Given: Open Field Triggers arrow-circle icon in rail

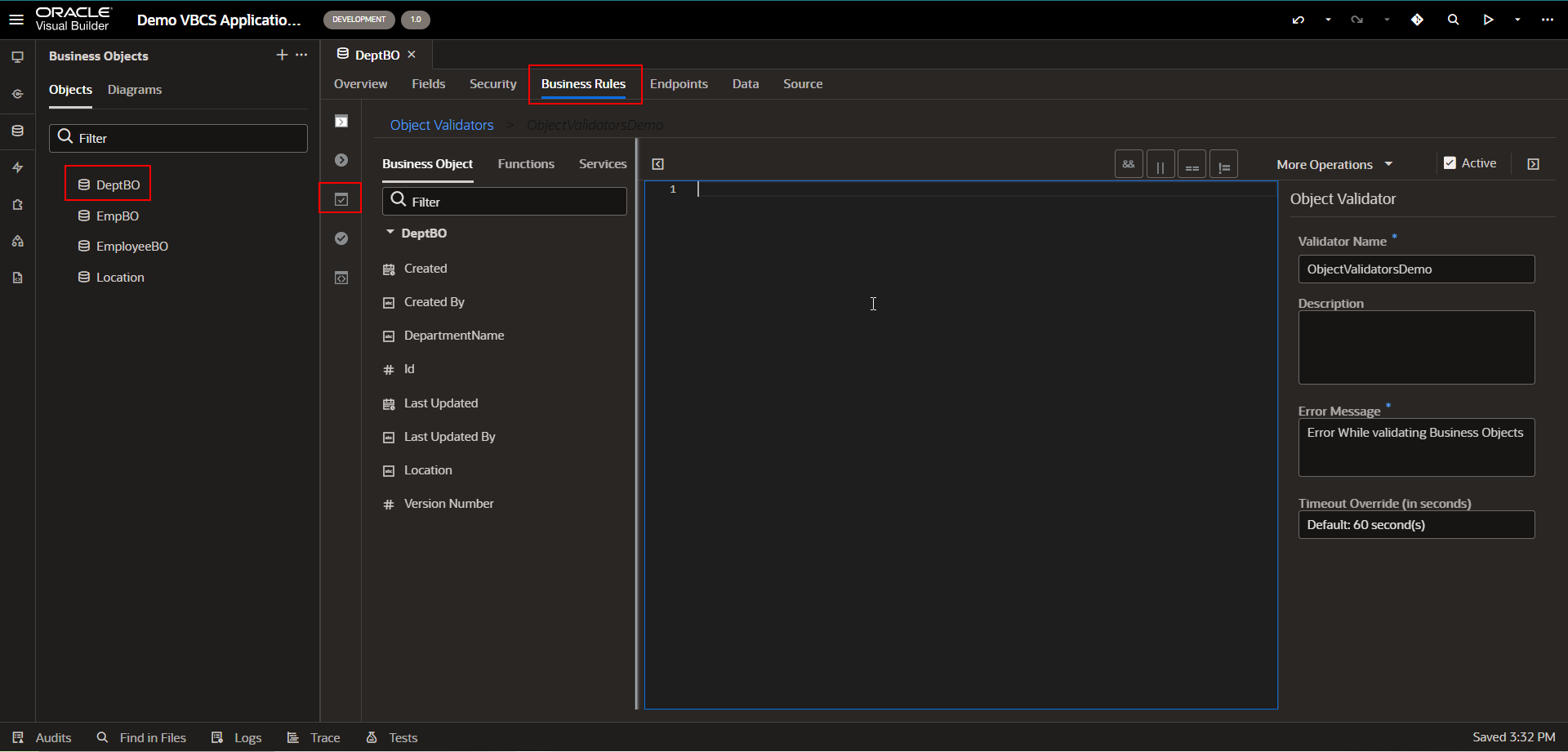Looking at the screenshot, I should tap(341, 160).
